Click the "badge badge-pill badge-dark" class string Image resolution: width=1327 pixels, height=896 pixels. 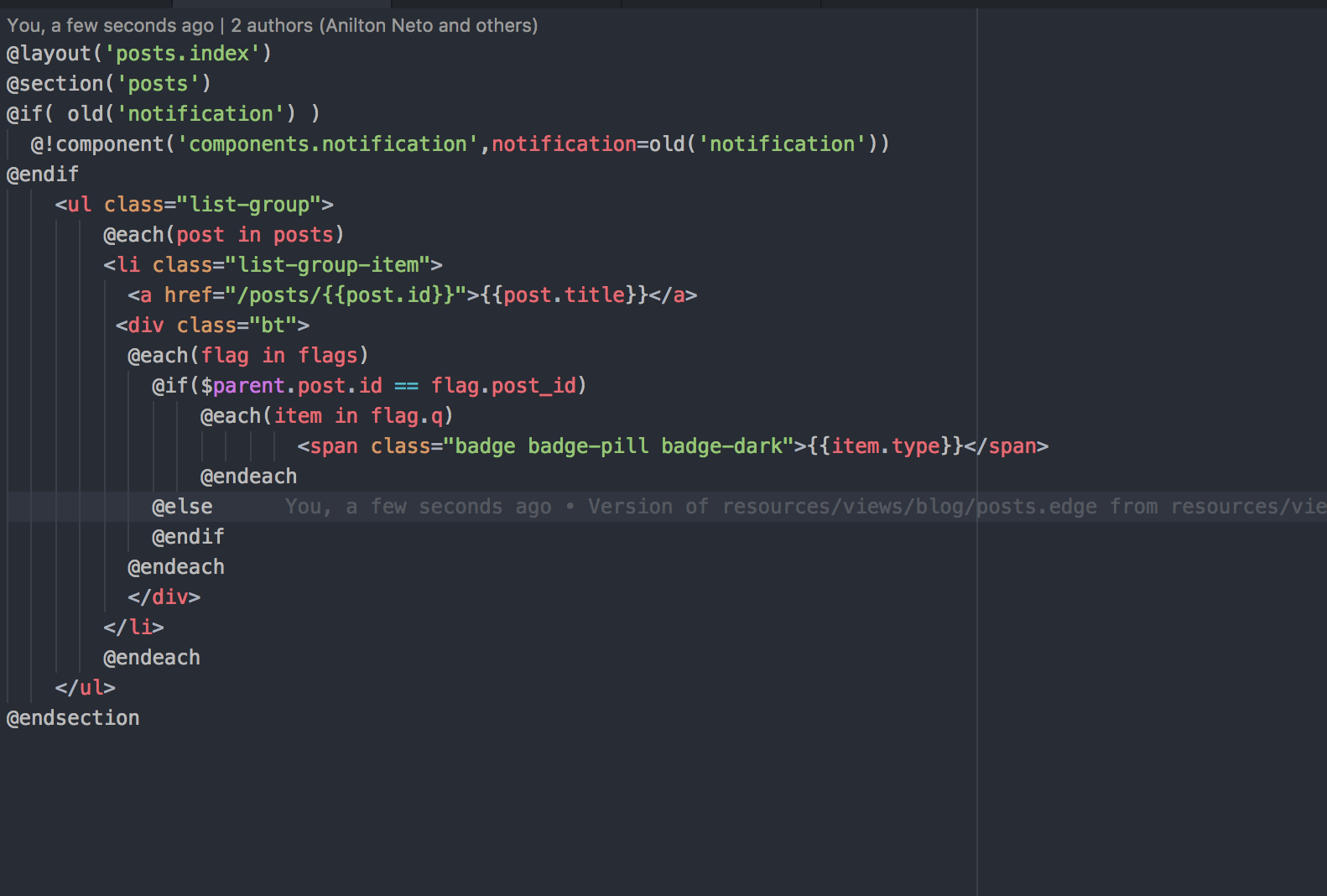click(x=619, y=446)
